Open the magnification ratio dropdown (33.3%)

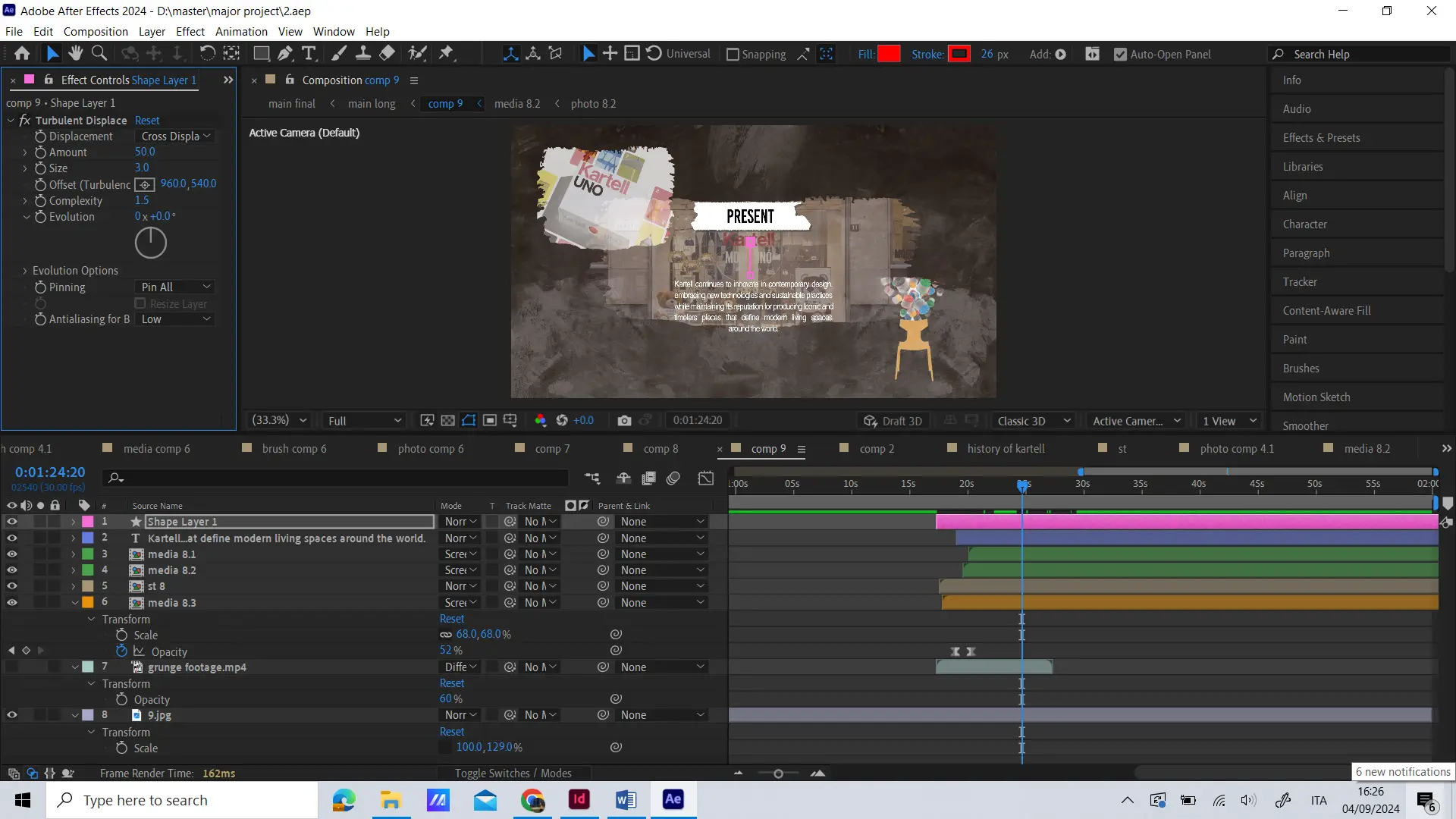[279, 421]
